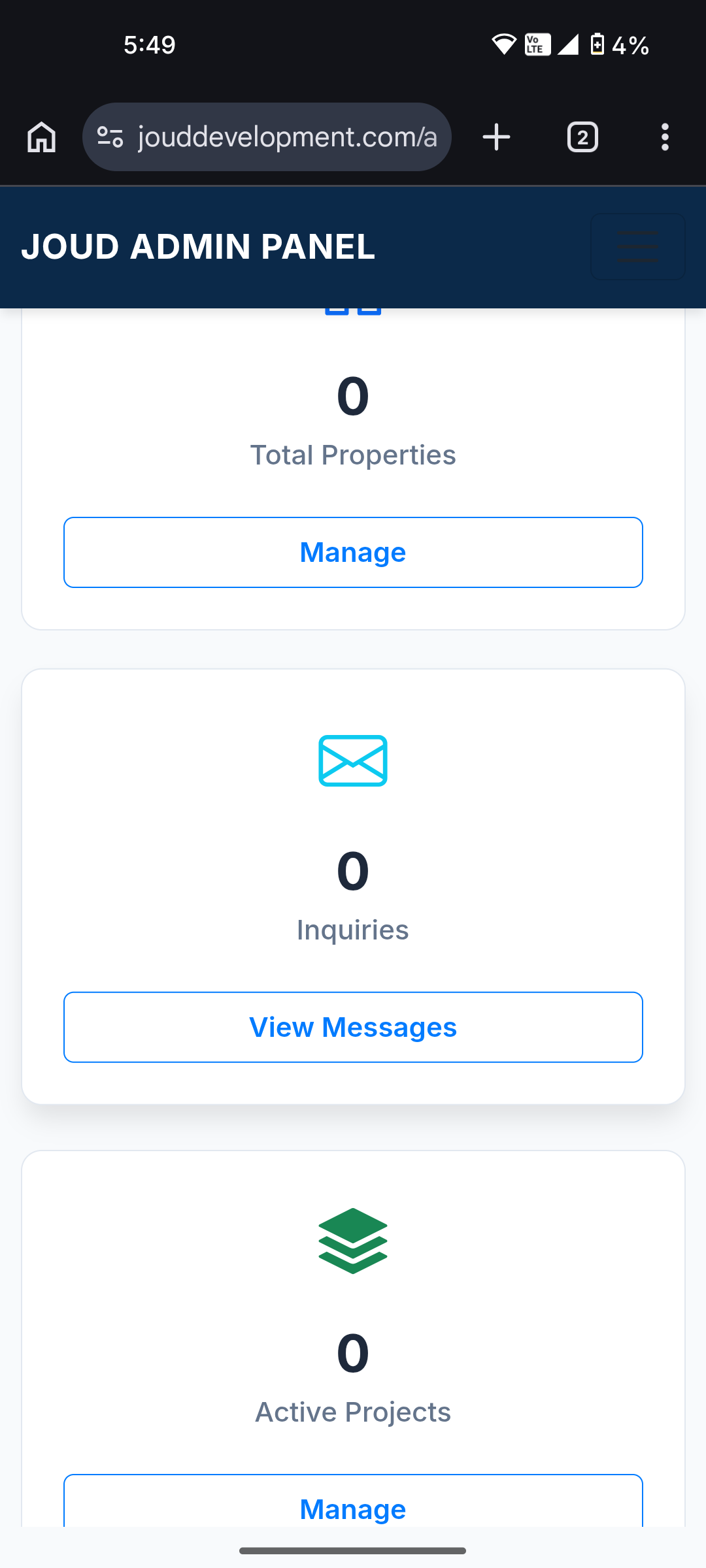
Task: Tap the Wi-Fi status icon
Action: tap(503, 44)
